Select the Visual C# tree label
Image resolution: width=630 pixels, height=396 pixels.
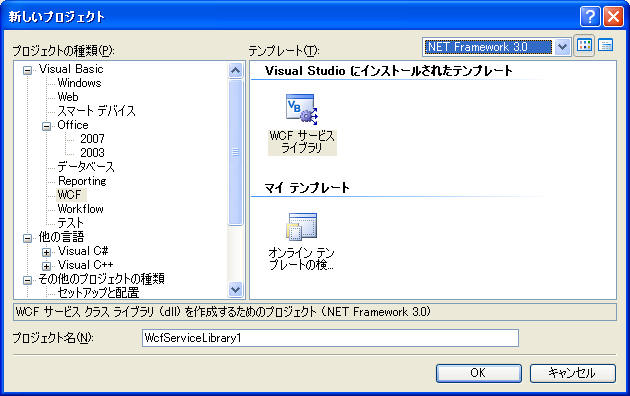point(83,251)
